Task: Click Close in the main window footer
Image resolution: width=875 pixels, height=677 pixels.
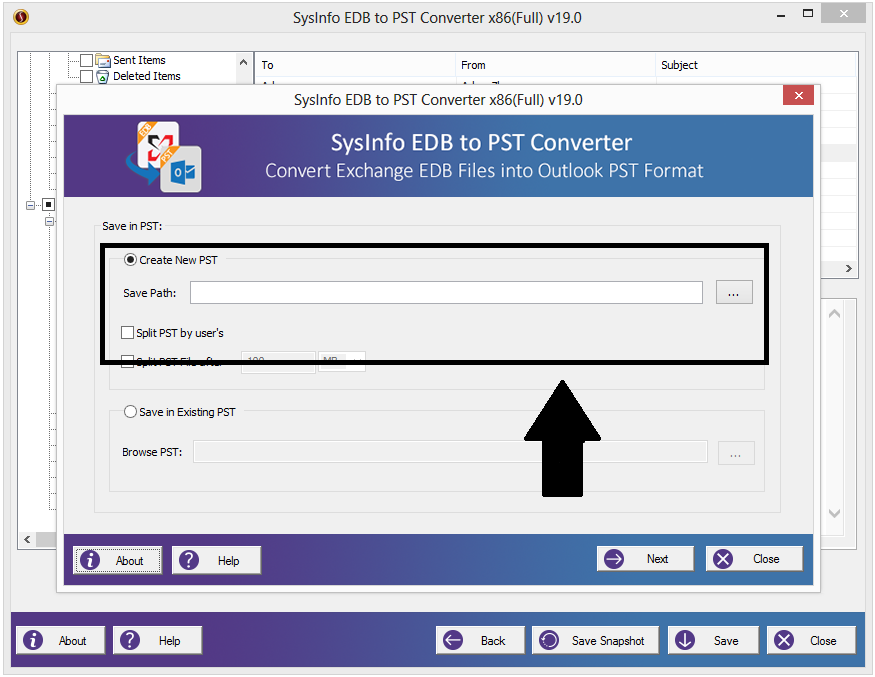Action: pos(811,640)
